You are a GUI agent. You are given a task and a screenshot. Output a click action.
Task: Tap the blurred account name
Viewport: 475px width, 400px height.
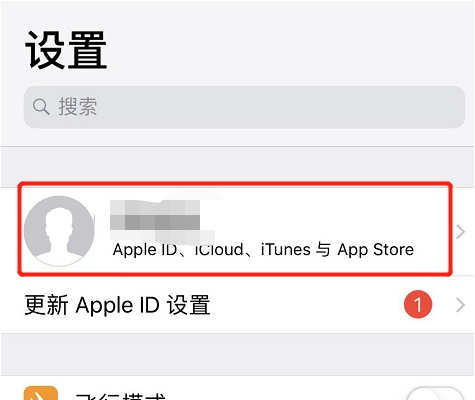[x=156, y=215]
